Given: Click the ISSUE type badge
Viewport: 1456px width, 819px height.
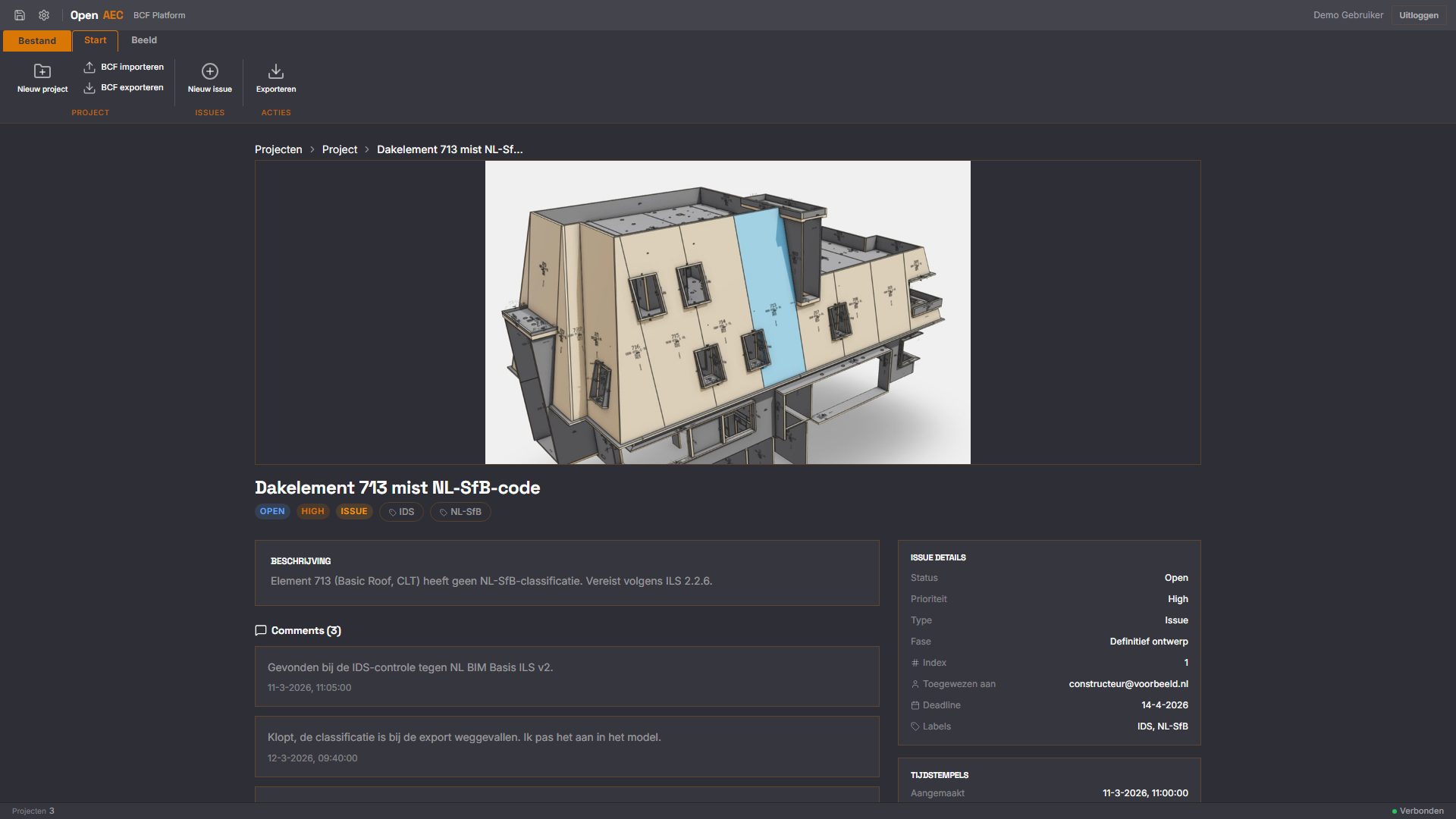Looking at the screenshot, I should [x=354, y=511].
